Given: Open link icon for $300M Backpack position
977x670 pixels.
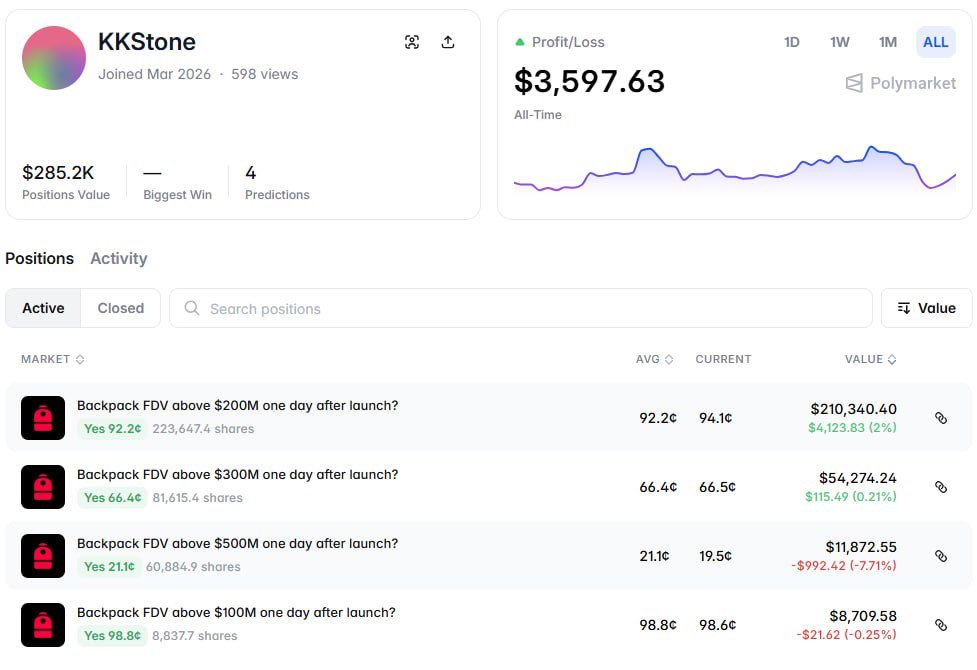Looking at the screenshot, I should [x=941, y=487].
